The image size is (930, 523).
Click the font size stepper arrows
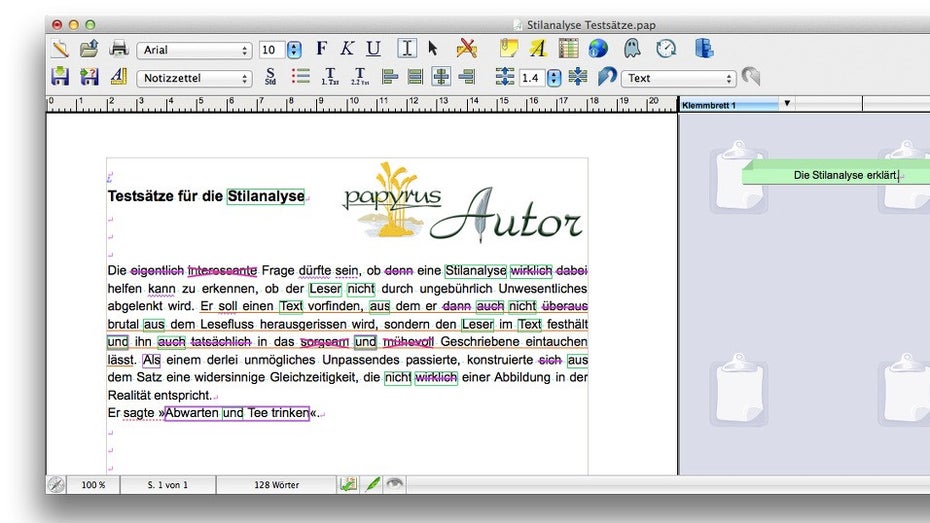pos(294,50)
